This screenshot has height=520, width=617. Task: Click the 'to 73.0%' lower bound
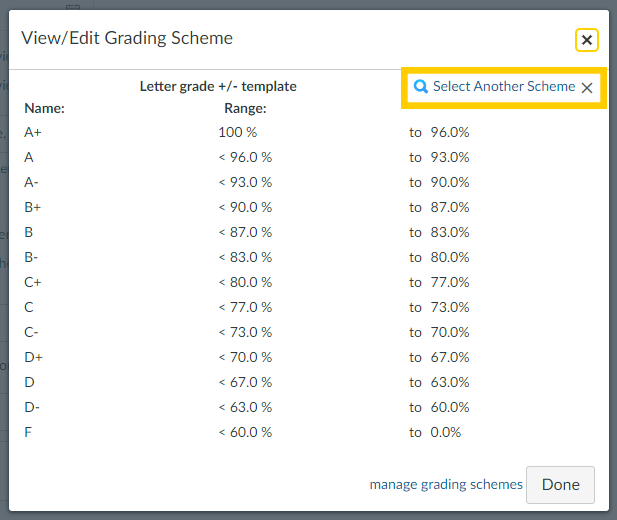439,307
